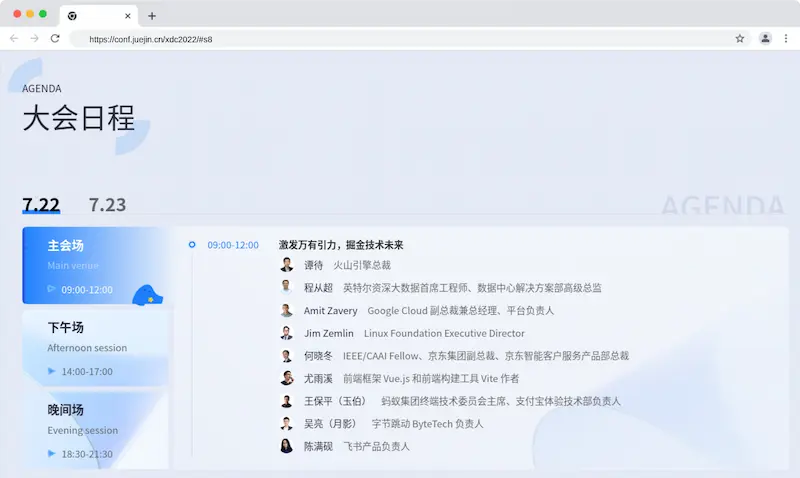This screenshot has width=800, height=478.
Task: Click avatar of speaker 谭待
Action: click(287, 265)
